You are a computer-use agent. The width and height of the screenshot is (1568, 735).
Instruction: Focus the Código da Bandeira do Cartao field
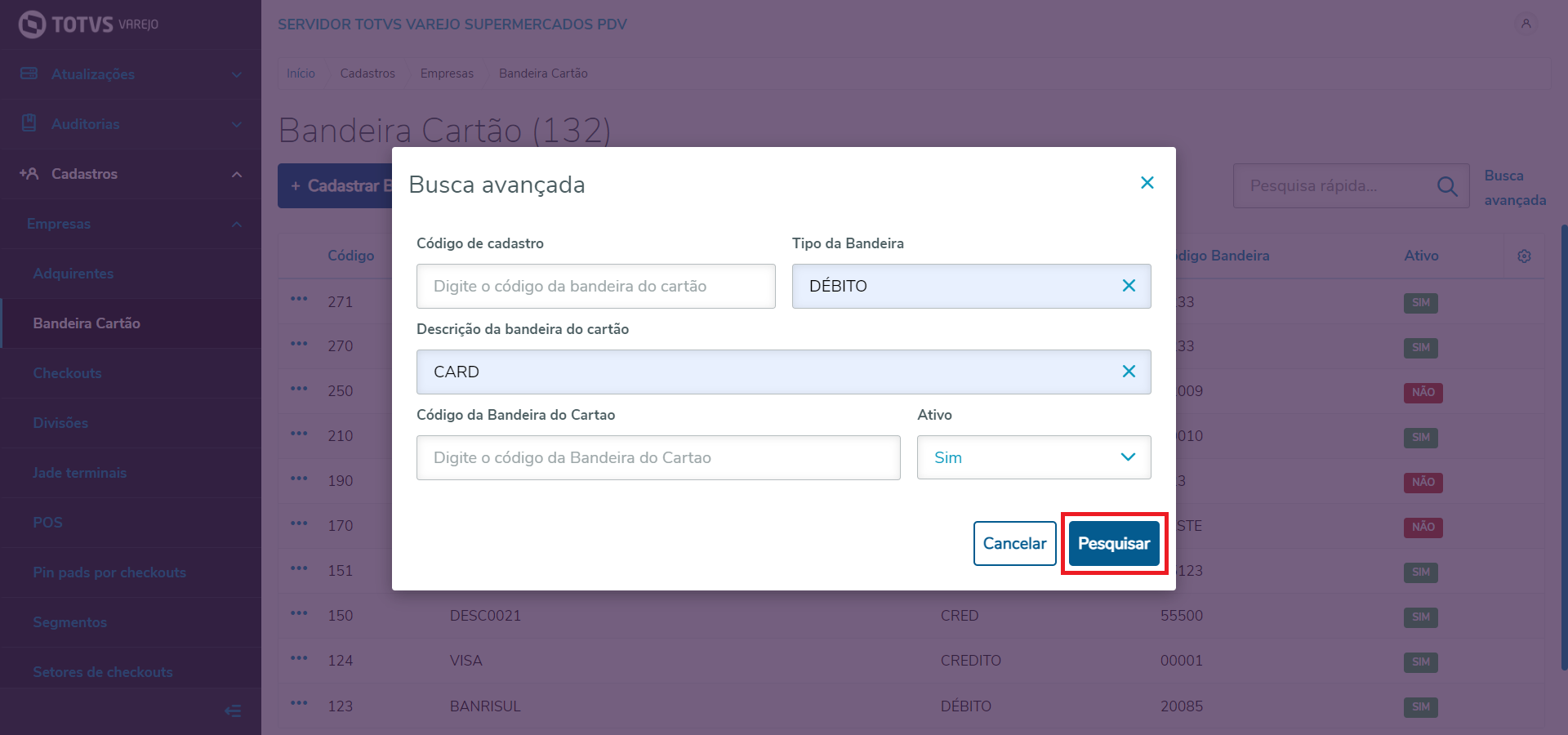pyautogui.click(x=657, y=457)
